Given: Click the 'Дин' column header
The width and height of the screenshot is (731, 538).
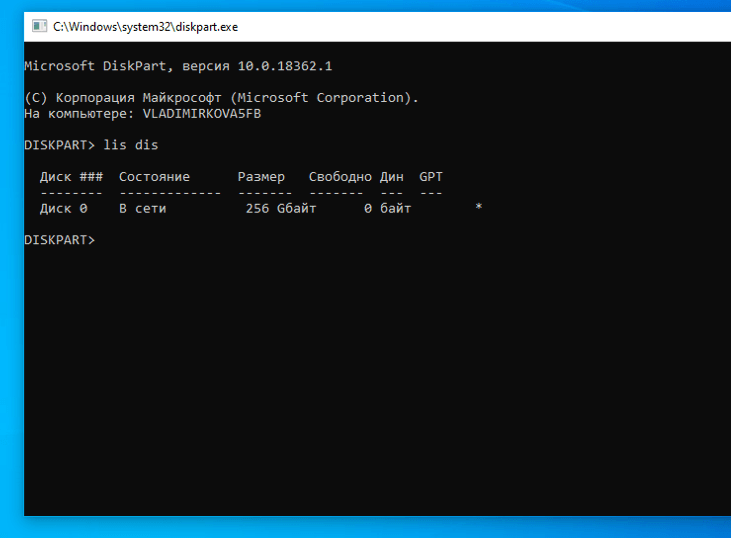Looking at the screenshot, I should point(392,177).
